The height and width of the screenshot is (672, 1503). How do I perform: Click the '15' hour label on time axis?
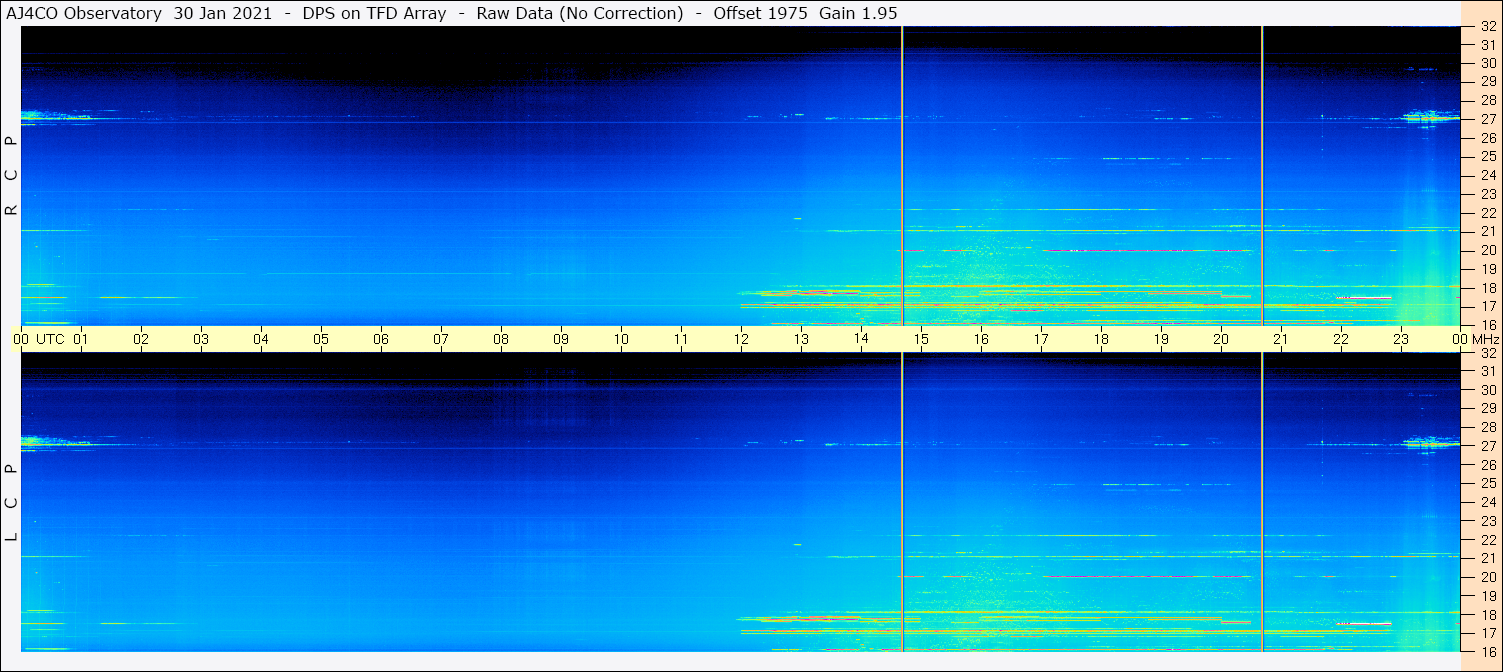(921, 339)
